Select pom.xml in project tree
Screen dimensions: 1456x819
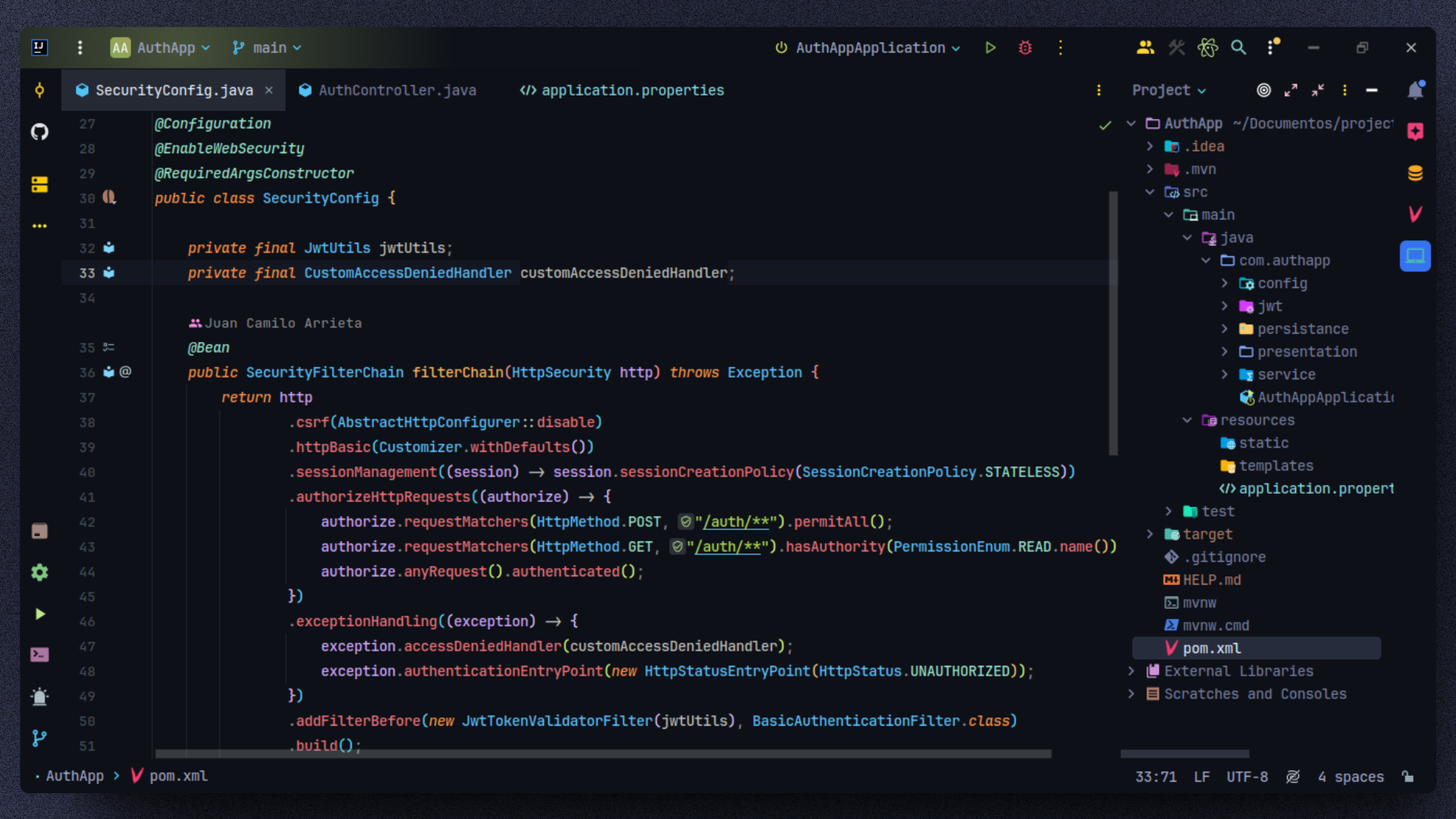[1256, 648]
